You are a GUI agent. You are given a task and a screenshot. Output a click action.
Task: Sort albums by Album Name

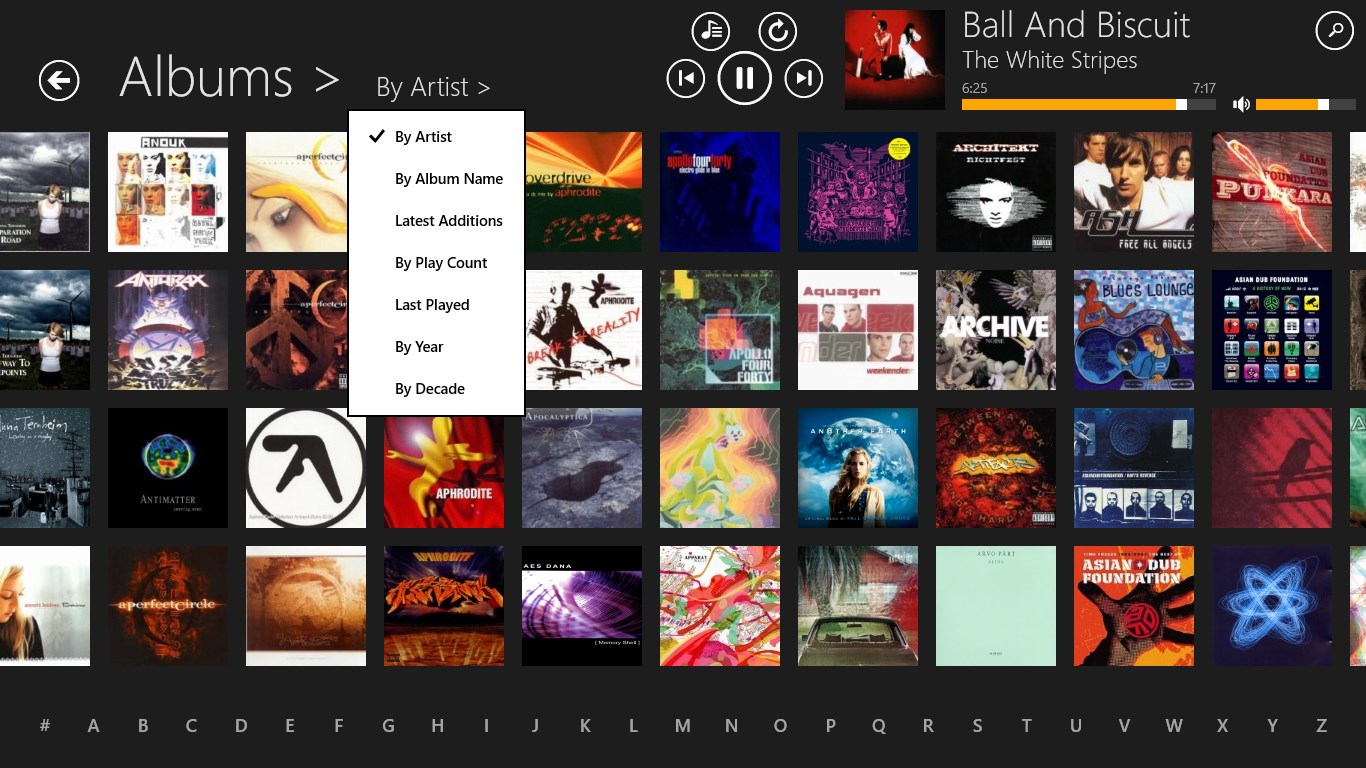[448, 179]
